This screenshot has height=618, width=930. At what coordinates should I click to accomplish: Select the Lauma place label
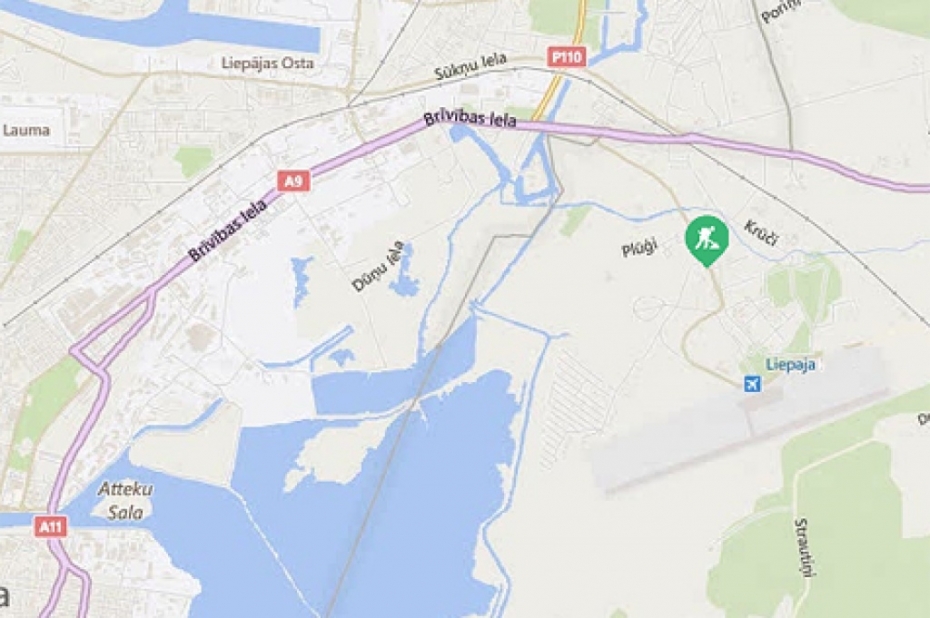(x=26, y=130)
